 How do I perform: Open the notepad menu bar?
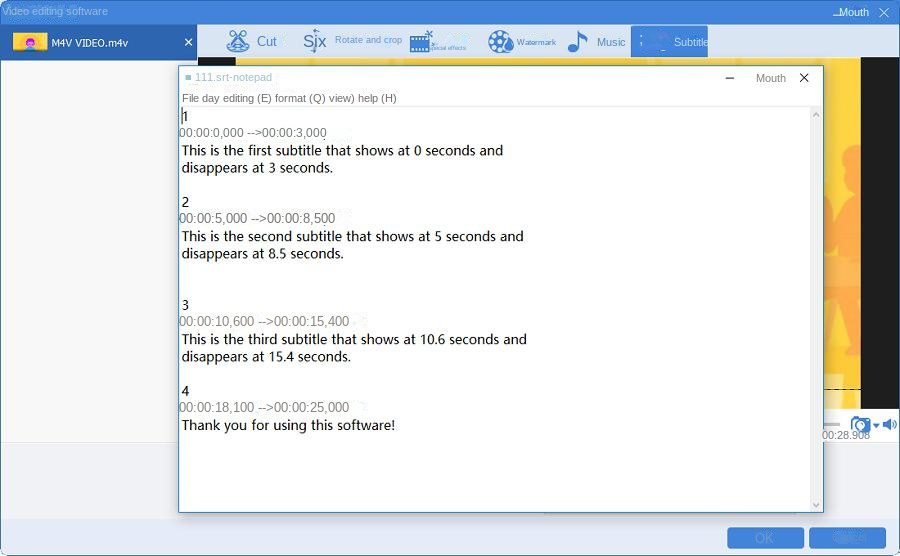(289, 98)
